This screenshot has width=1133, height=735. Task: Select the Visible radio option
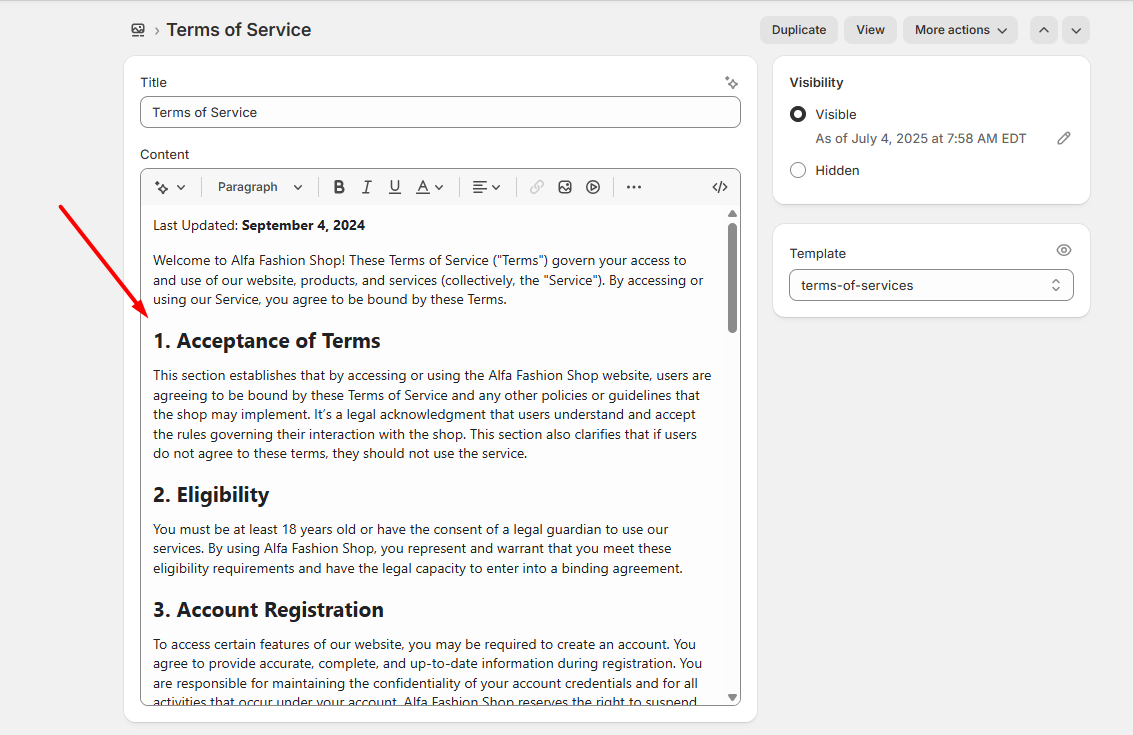[798, 114]
